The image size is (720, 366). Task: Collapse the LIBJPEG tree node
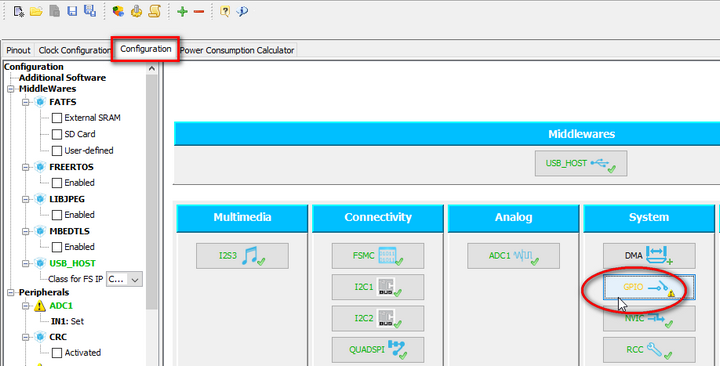click(26, 199)
